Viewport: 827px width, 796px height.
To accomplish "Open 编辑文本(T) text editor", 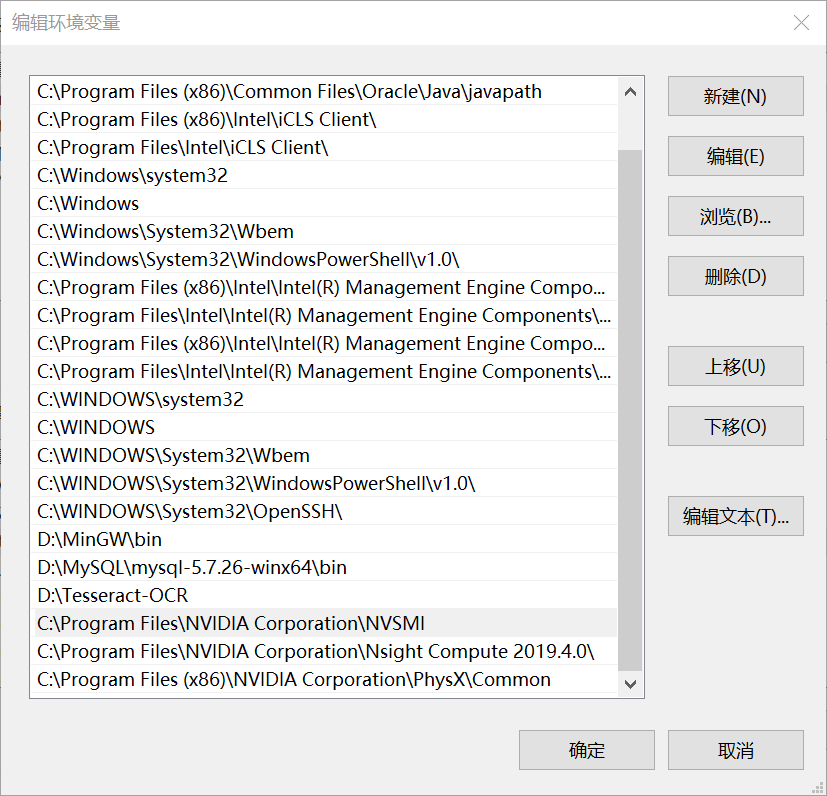I will point(735,516).
